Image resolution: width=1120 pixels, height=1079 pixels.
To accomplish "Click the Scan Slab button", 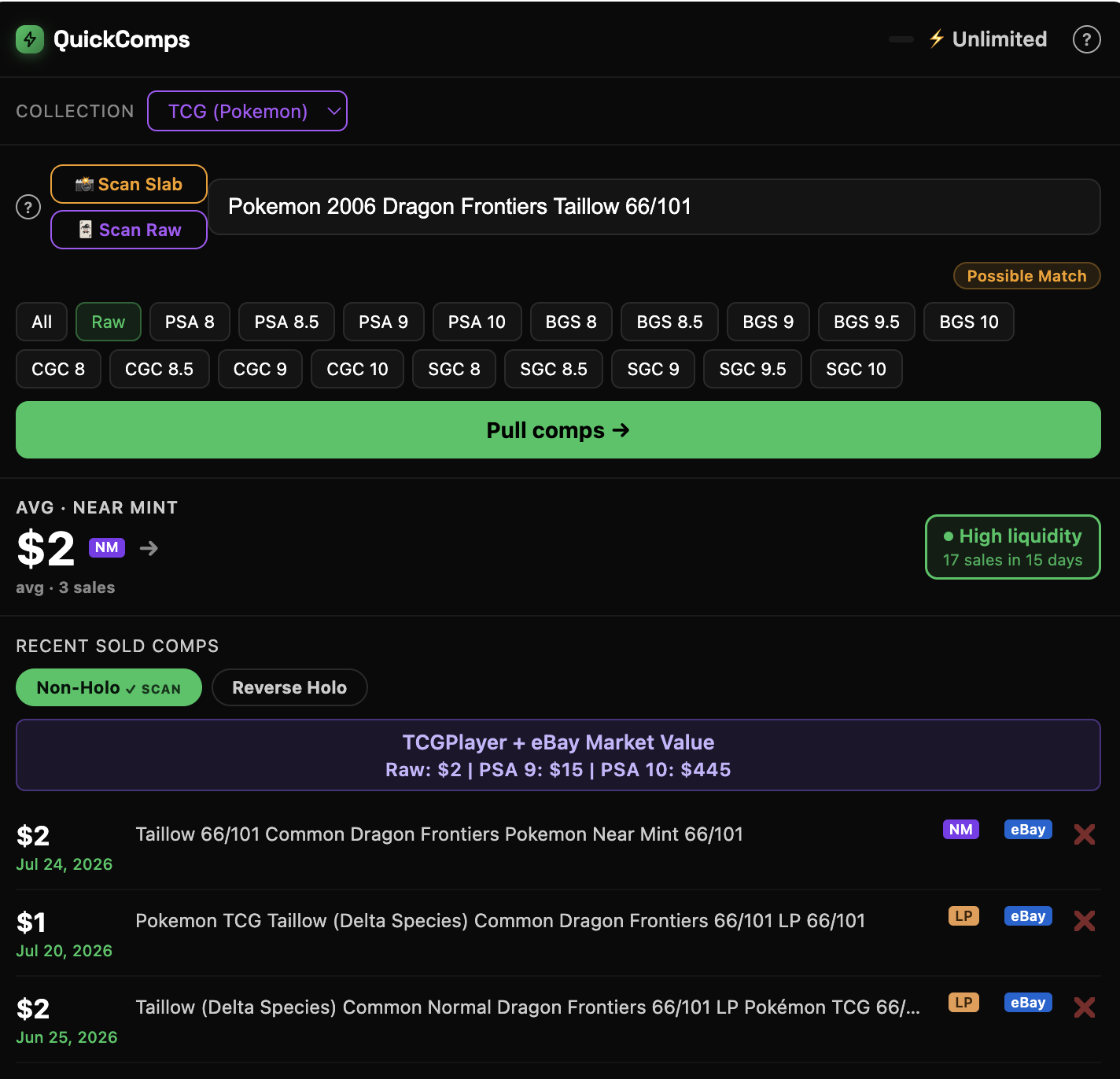I will (x=129, y=184).
